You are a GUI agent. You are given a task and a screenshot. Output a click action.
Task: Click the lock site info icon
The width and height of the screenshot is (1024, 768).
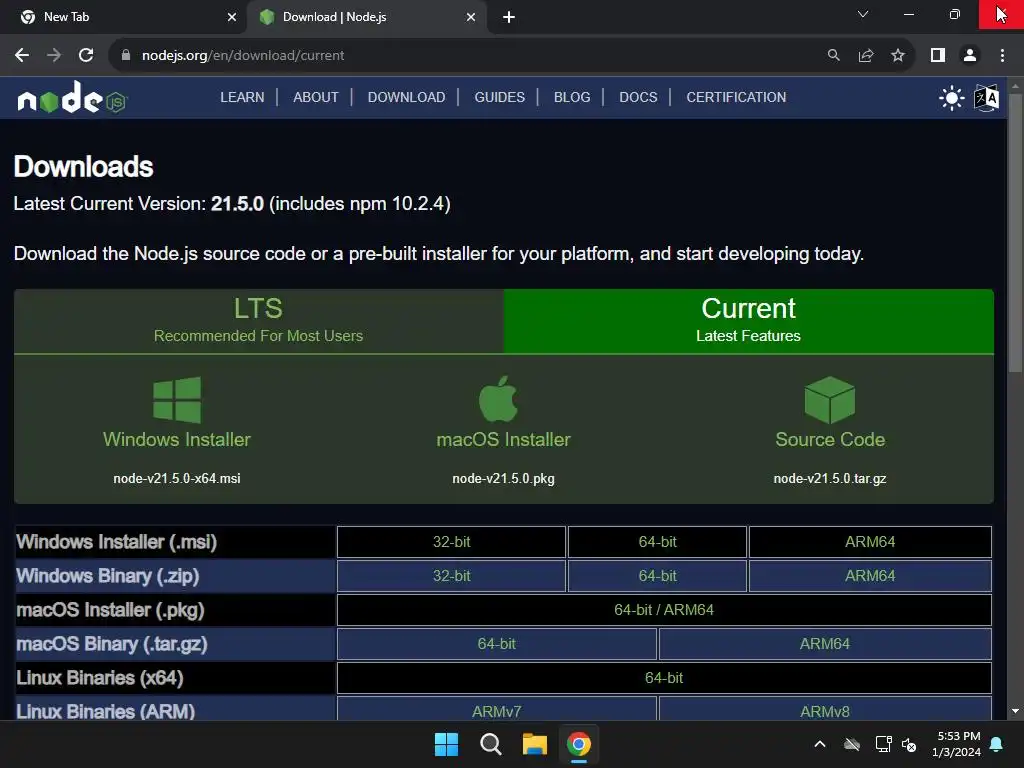click(126, 56)
